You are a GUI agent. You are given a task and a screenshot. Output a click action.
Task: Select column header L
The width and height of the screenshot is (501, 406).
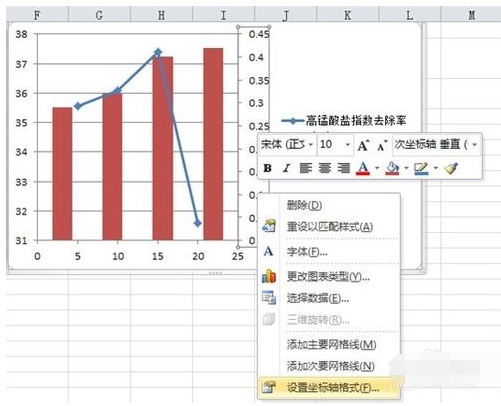pos(409,15)
